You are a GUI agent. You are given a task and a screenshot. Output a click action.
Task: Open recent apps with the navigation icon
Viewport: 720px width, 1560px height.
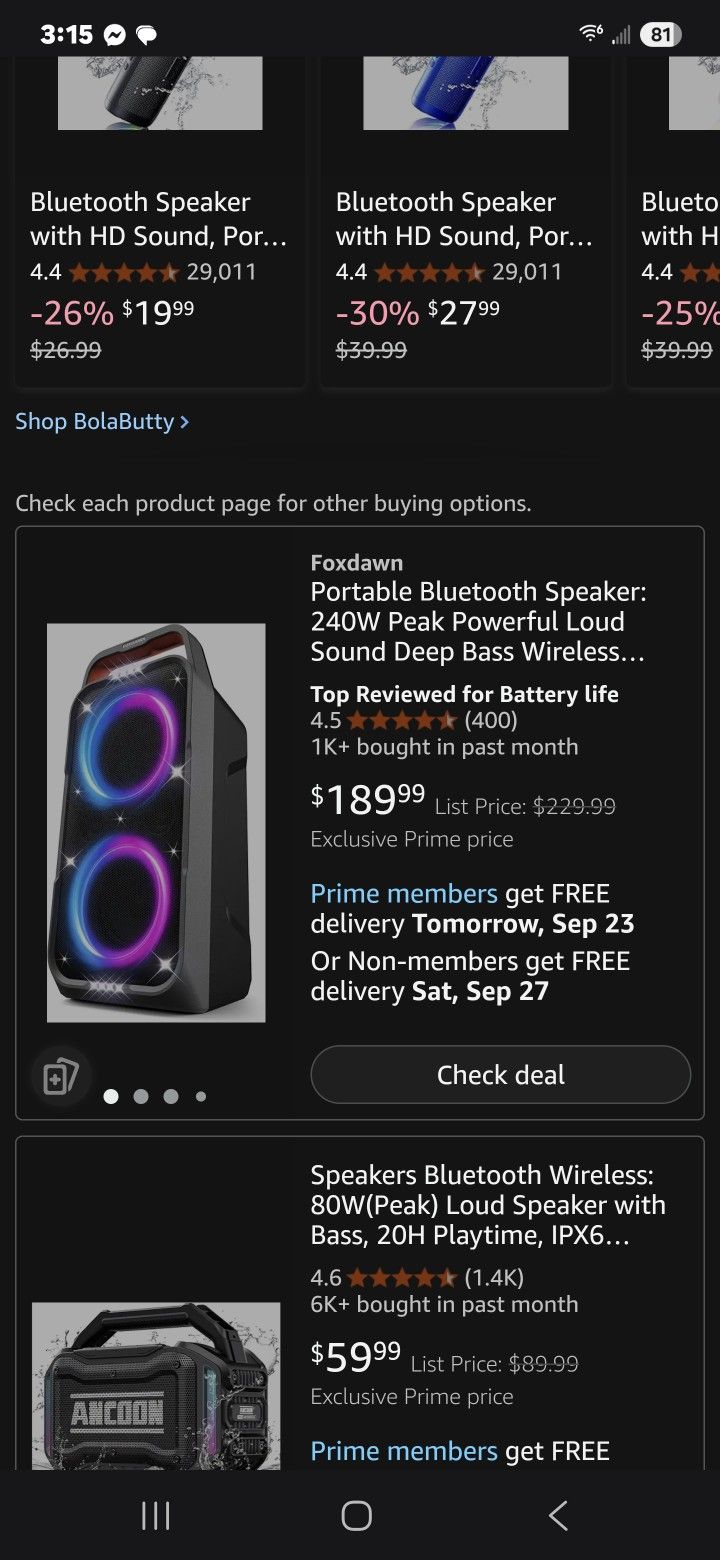(x=155, y=1515)
